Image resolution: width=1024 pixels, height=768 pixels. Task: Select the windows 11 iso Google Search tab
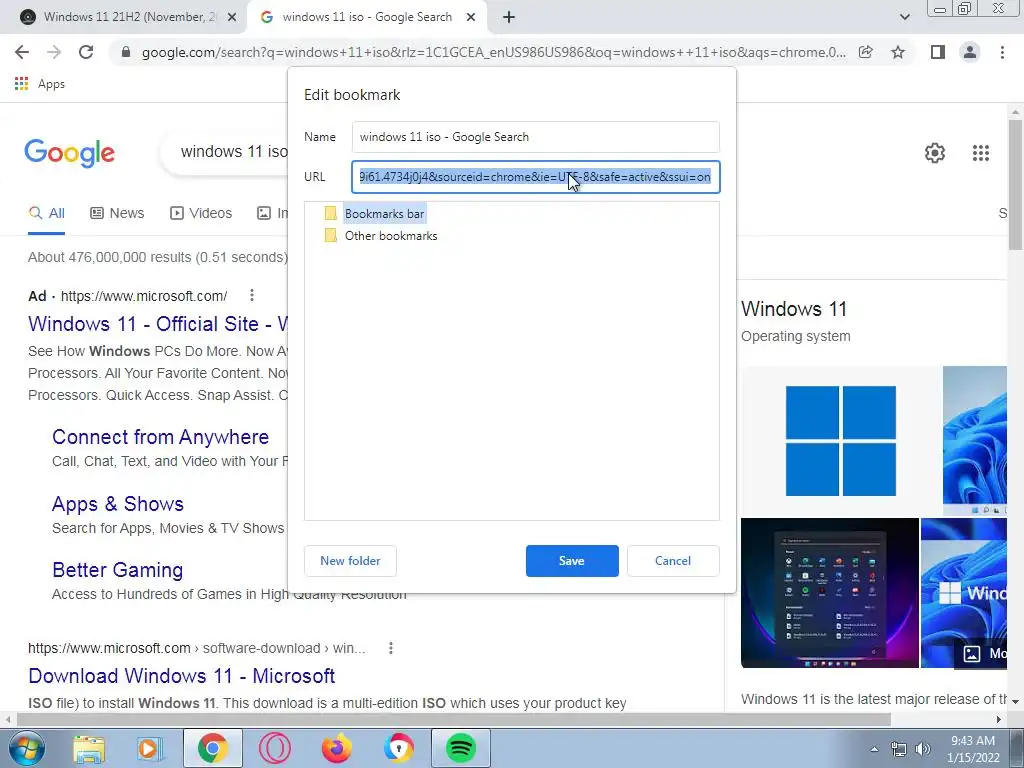(366, 17)
